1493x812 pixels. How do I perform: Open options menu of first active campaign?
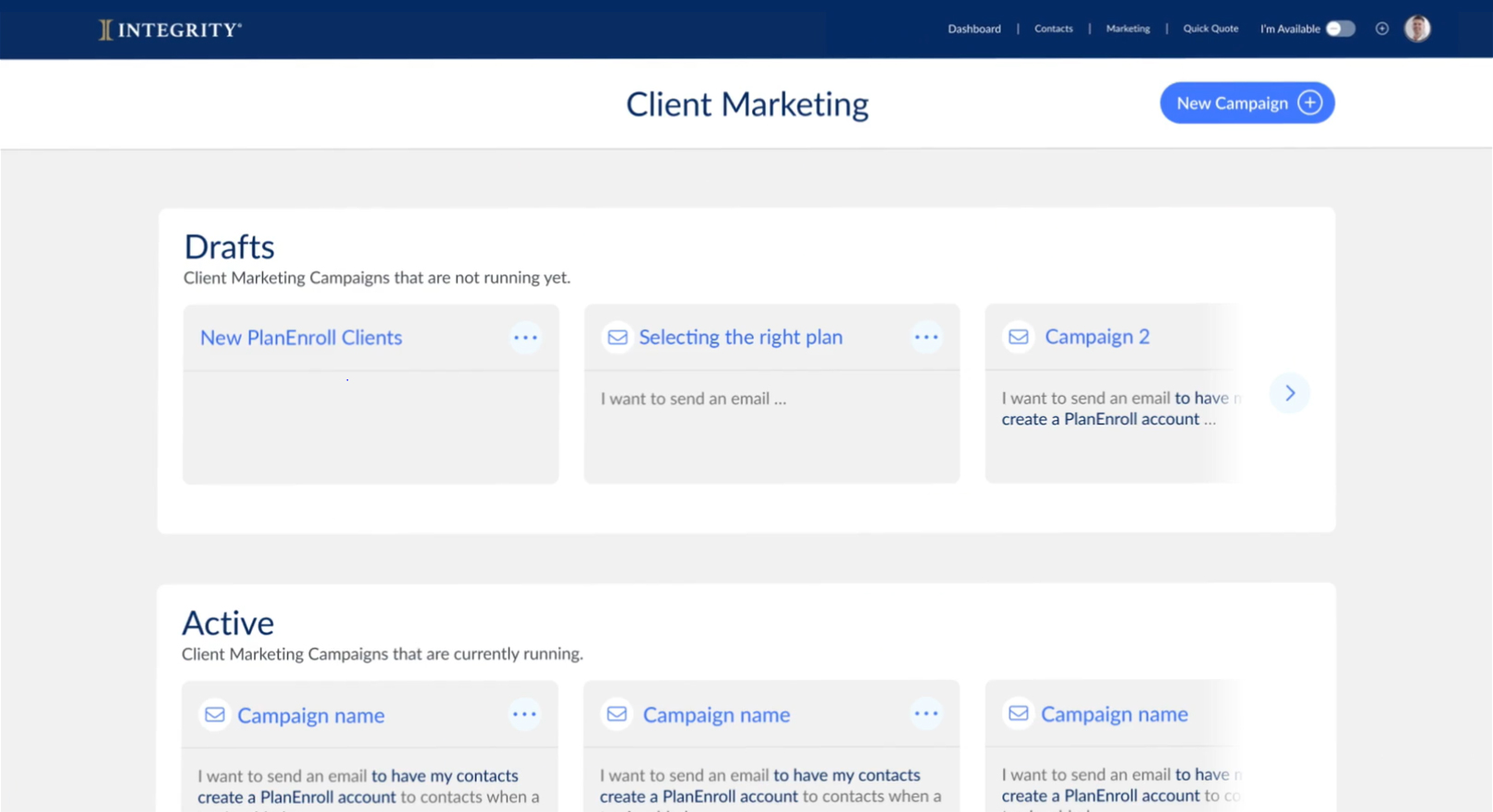click(x=524, y=714)
